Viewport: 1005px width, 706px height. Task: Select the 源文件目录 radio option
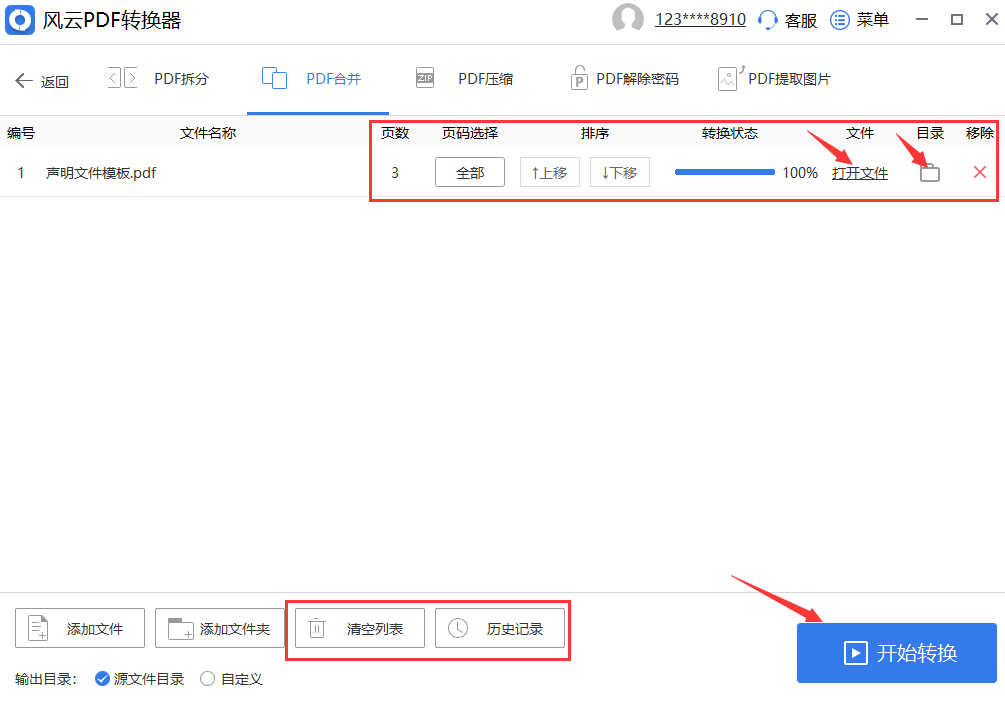click(x=103, y=678)
